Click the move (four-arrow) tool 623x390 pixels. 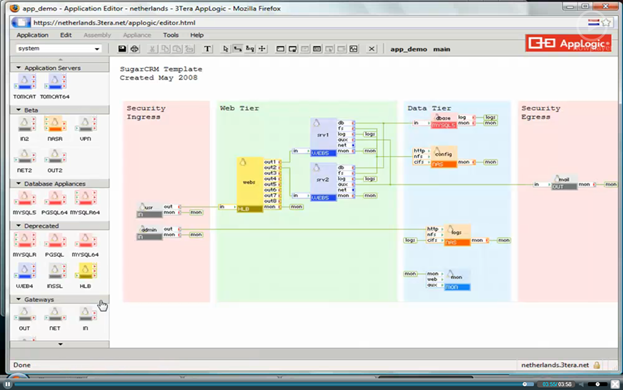(262, 49)
